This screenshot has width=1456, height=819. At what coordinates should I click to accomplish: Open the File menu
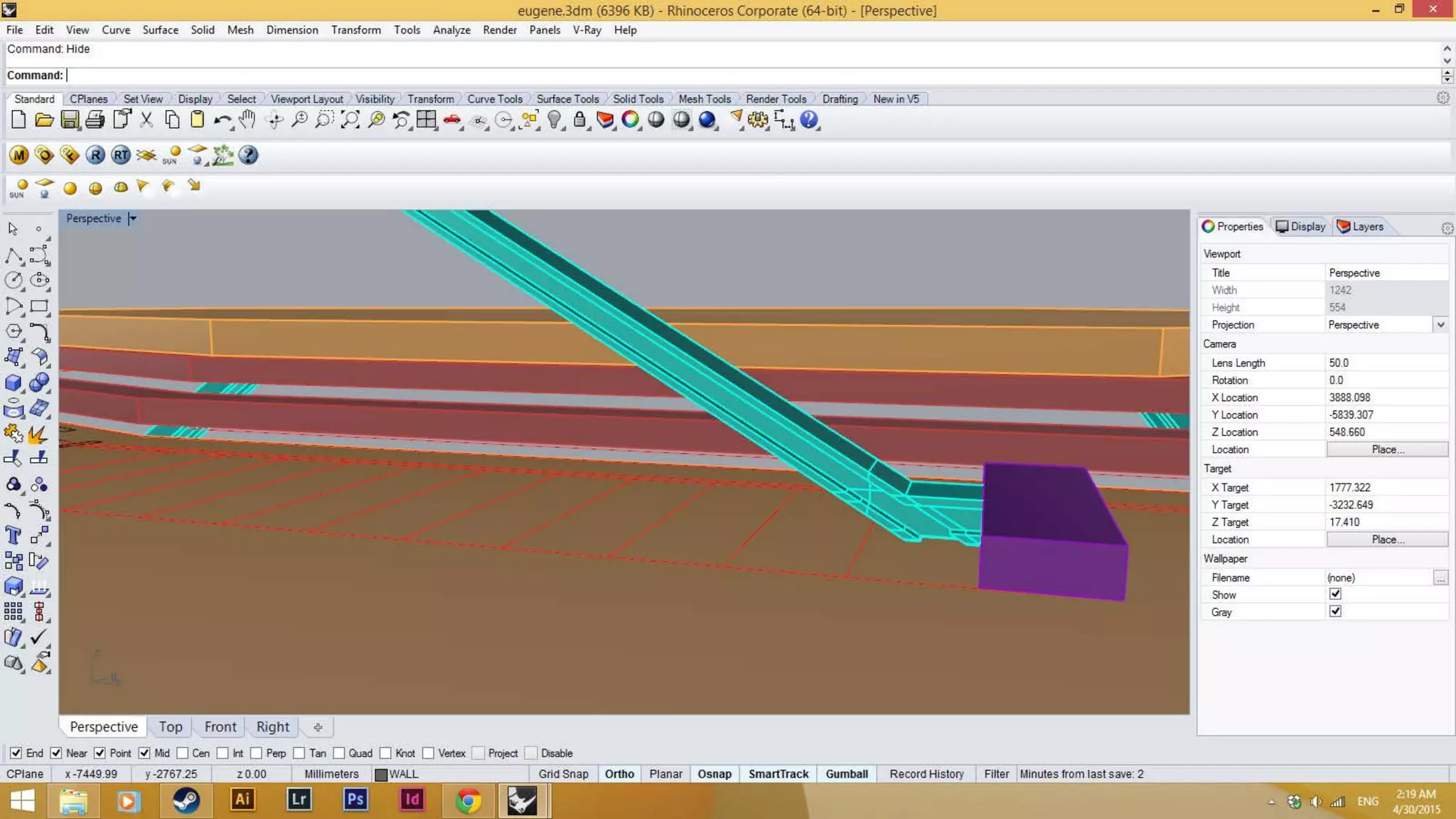coord(14,30)
